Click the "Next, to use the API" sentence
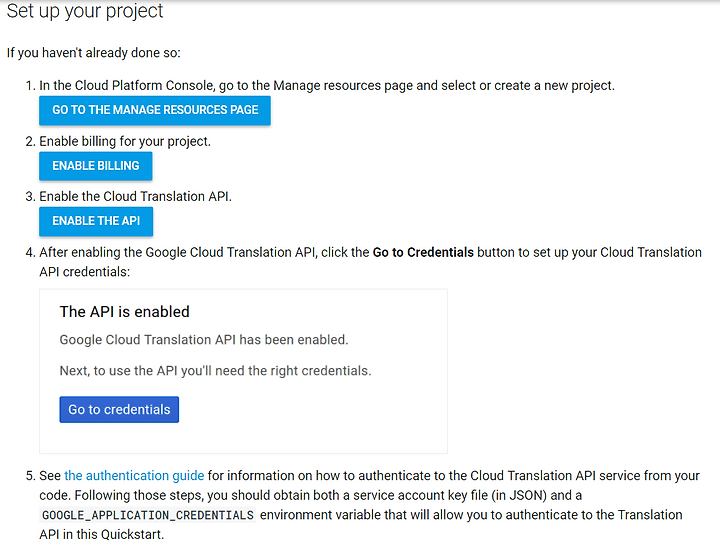The width and height of the screenshot is (720, 552). (x=215, y=371)
